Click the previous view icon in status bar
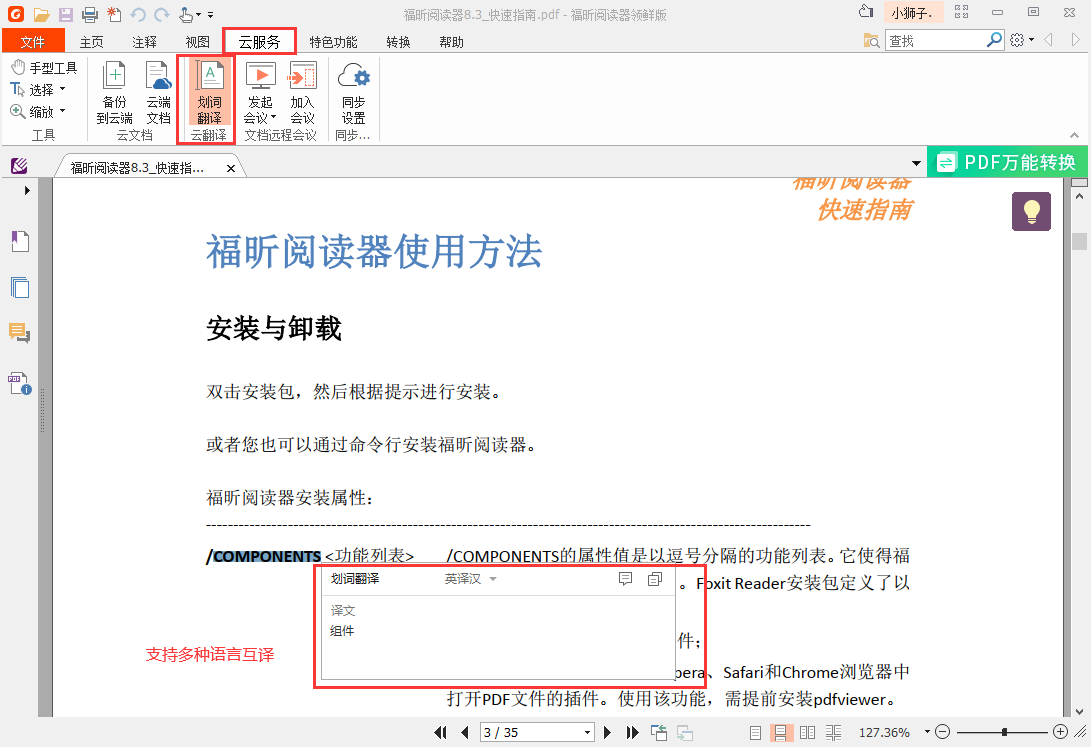 tap(659, 732)
